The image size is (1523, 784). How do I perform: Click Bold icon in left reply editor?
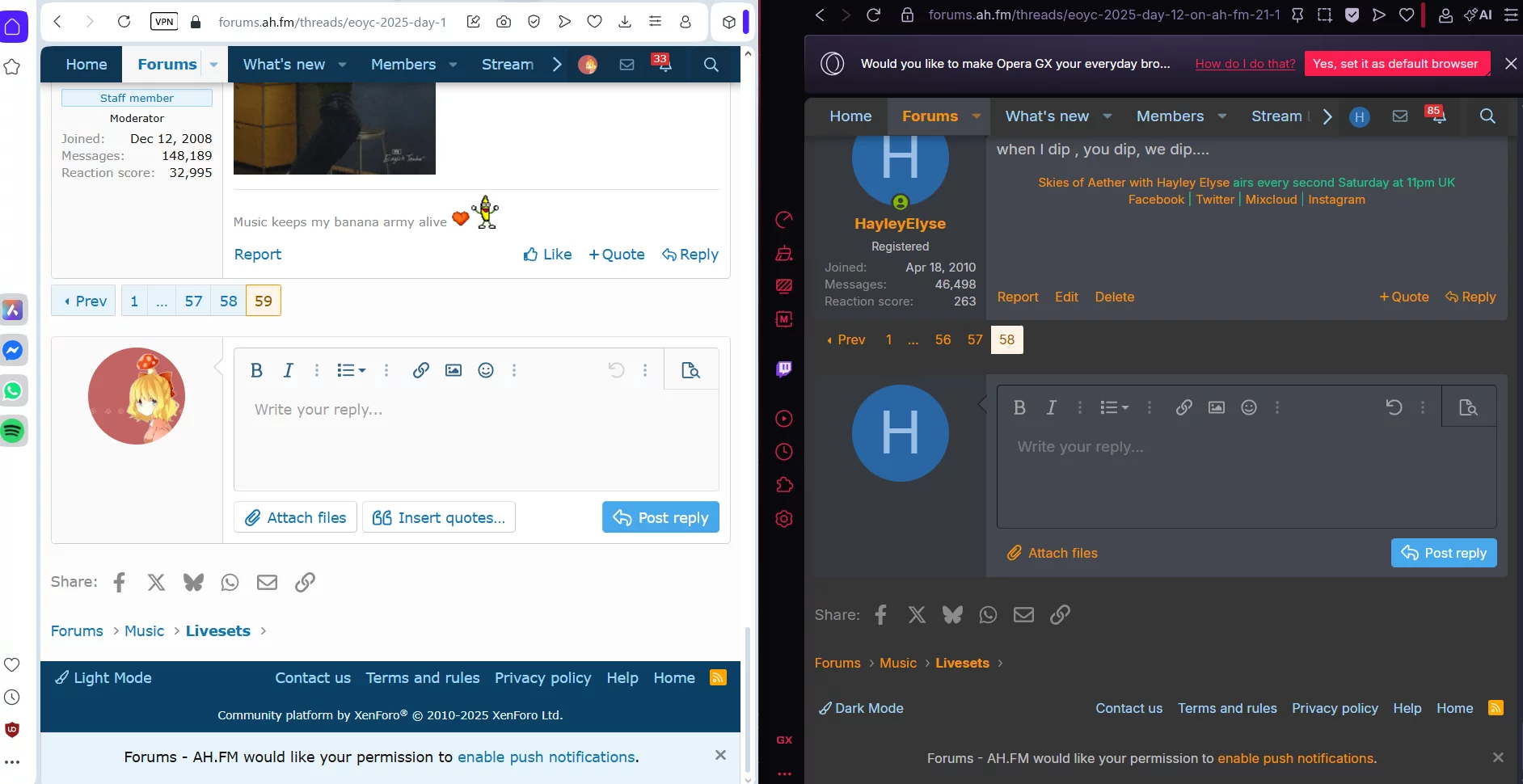point(256,370)
